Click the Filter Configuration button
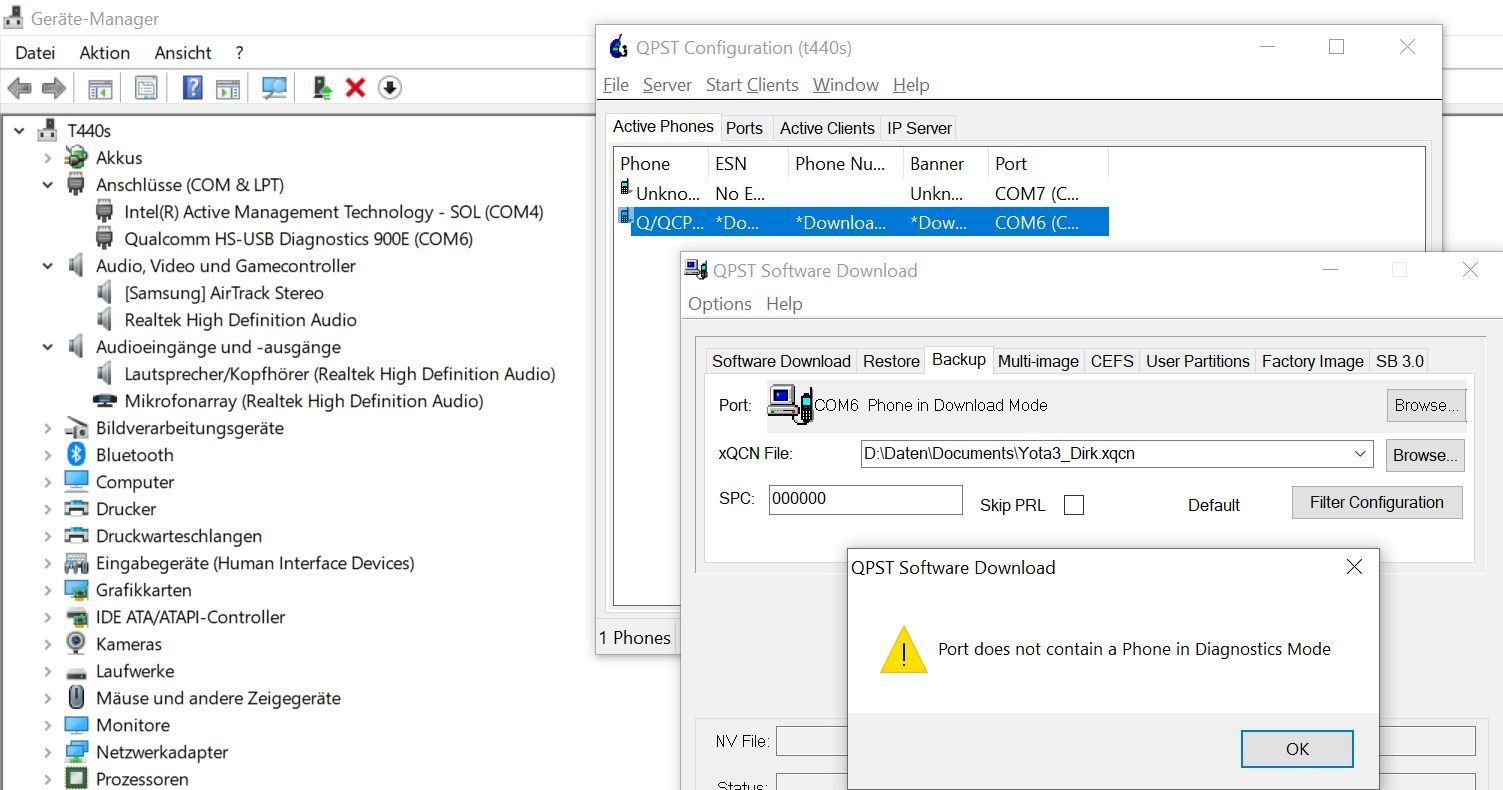The image size is (1503, 790). point(1377,502)
